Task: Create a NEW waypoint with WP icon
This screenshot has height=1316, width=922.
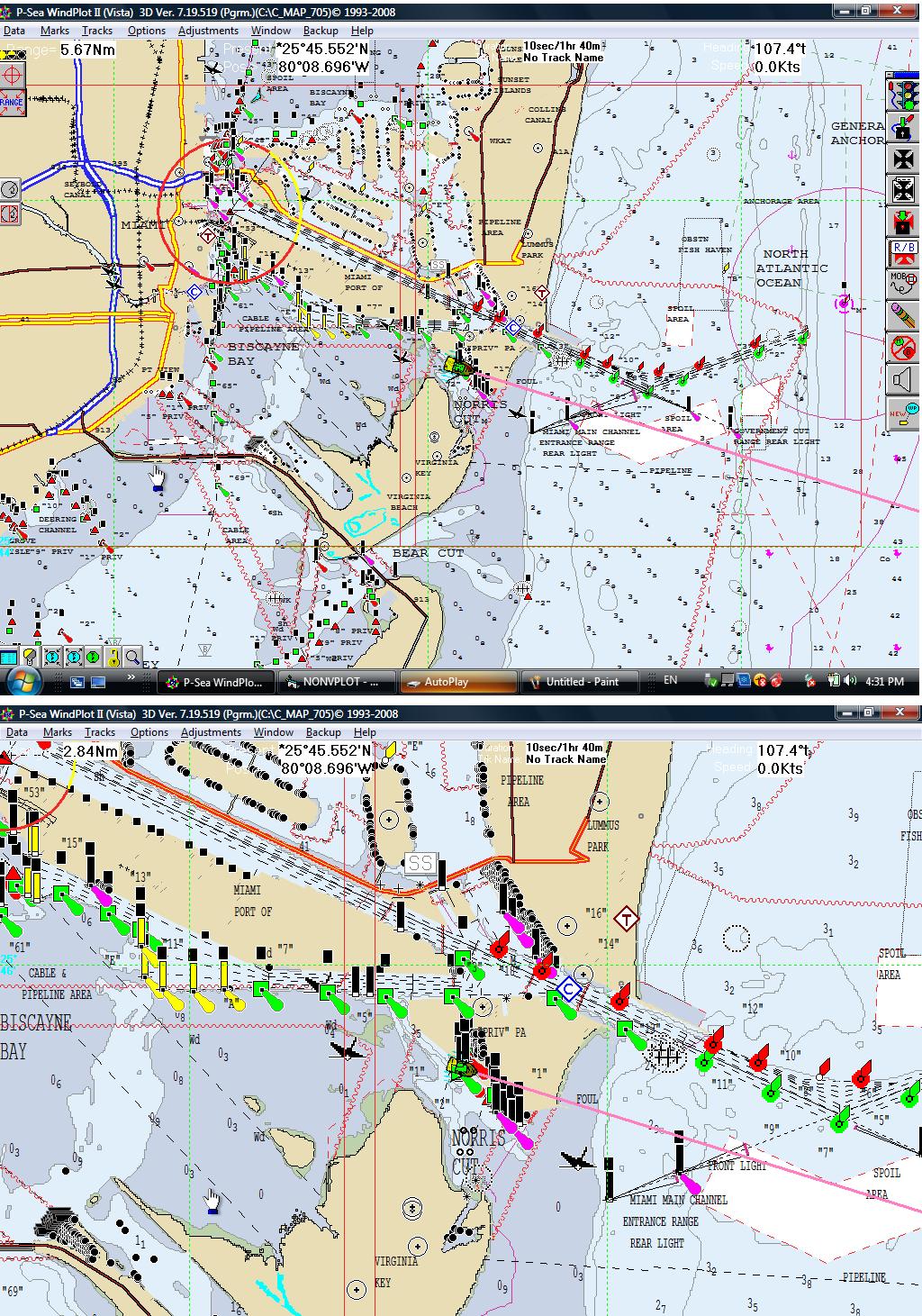Action: coord(902,415)
